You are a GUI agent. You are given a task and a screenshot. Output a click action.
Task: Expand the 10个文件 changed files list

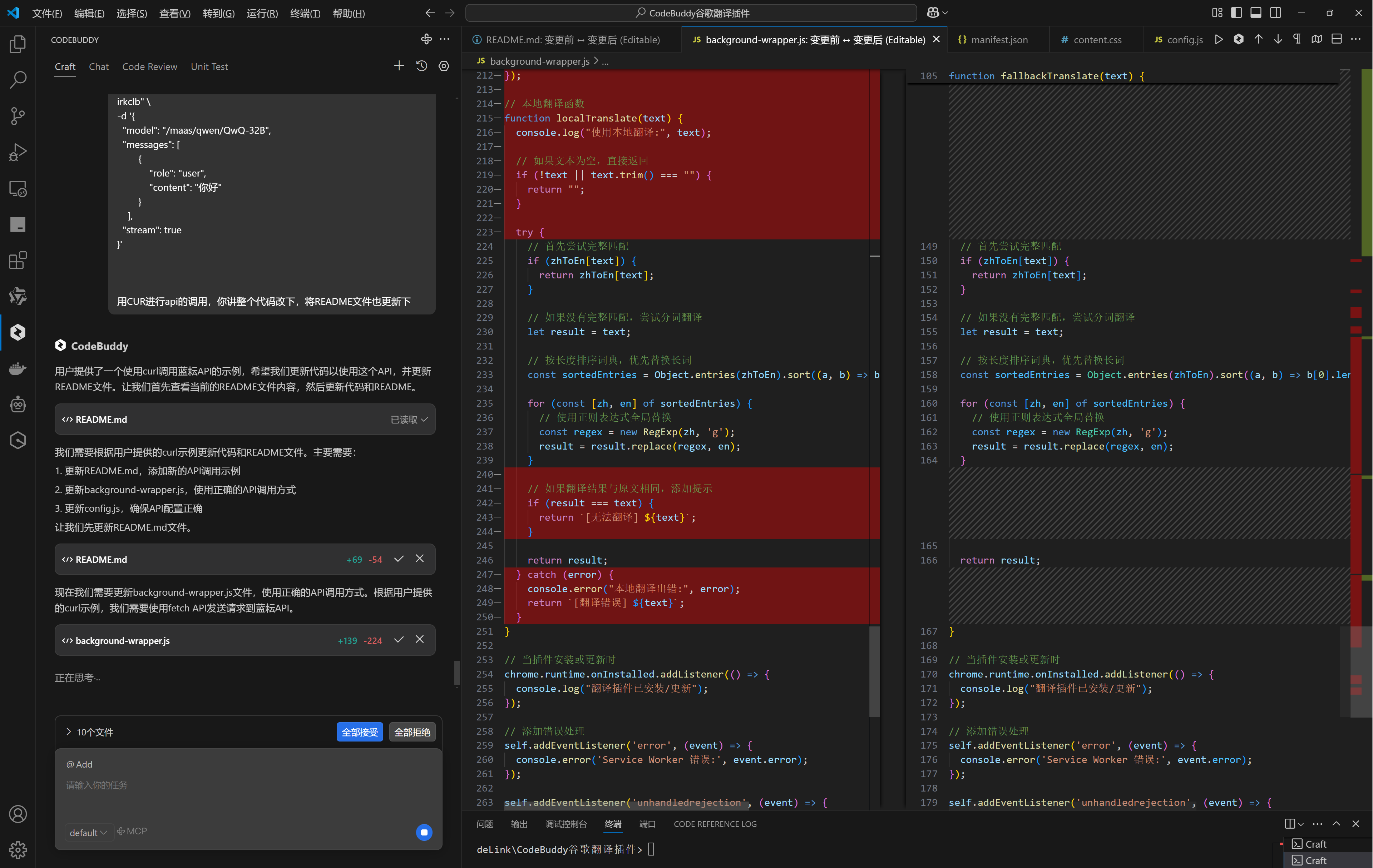(x=68, y=732)
